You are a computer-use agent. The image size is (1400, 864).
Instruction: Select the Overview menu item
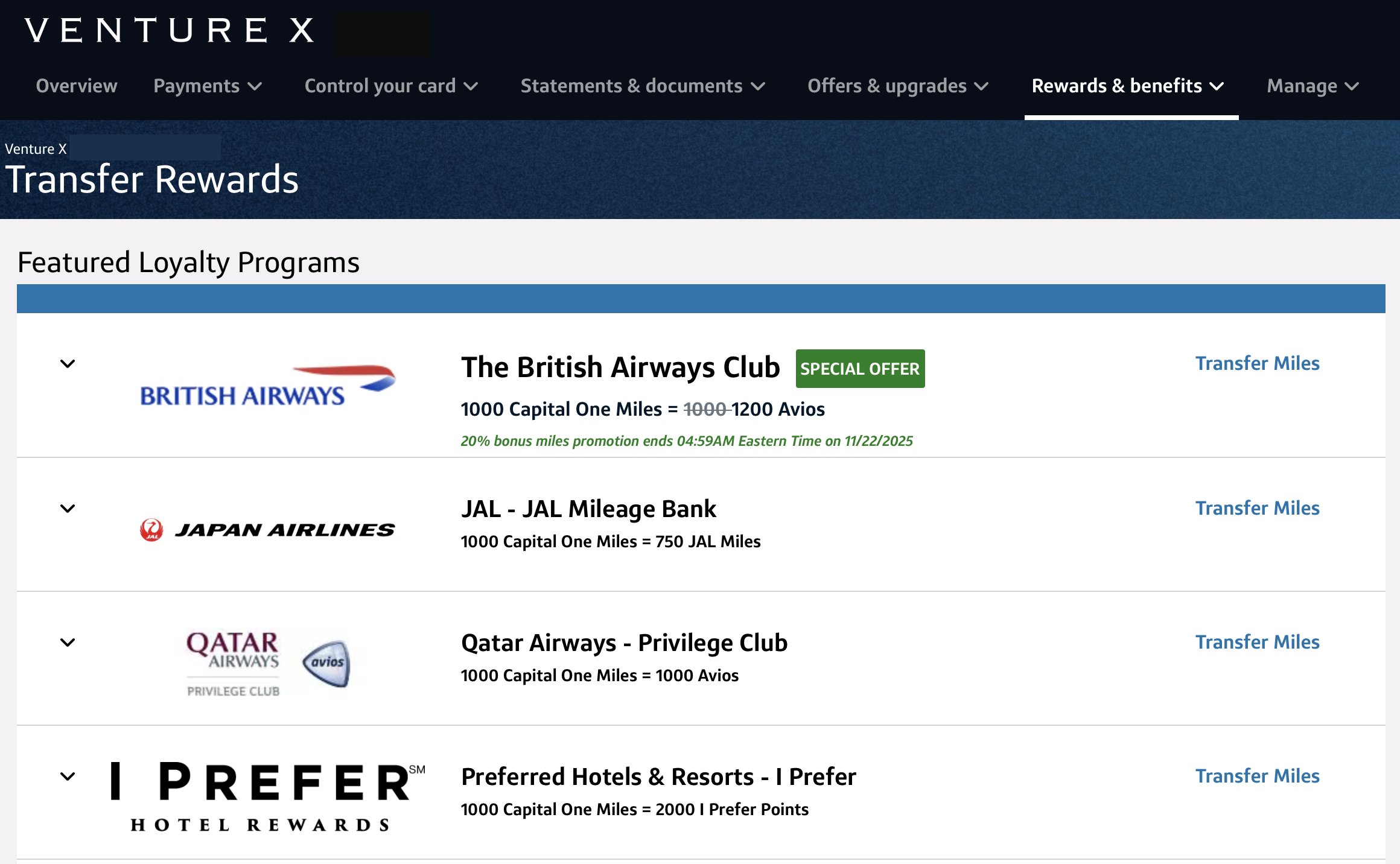coord(76,86)
